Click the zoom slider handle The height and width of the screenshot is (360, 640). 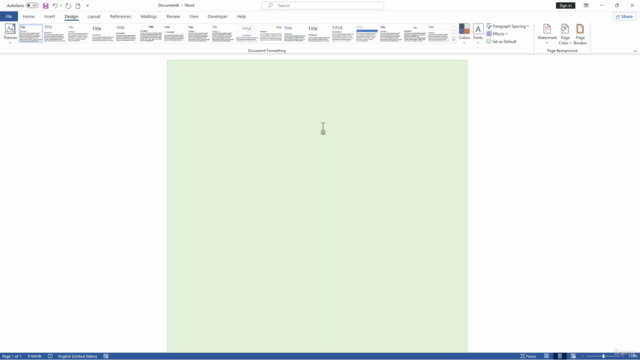[x=603, y=356]
